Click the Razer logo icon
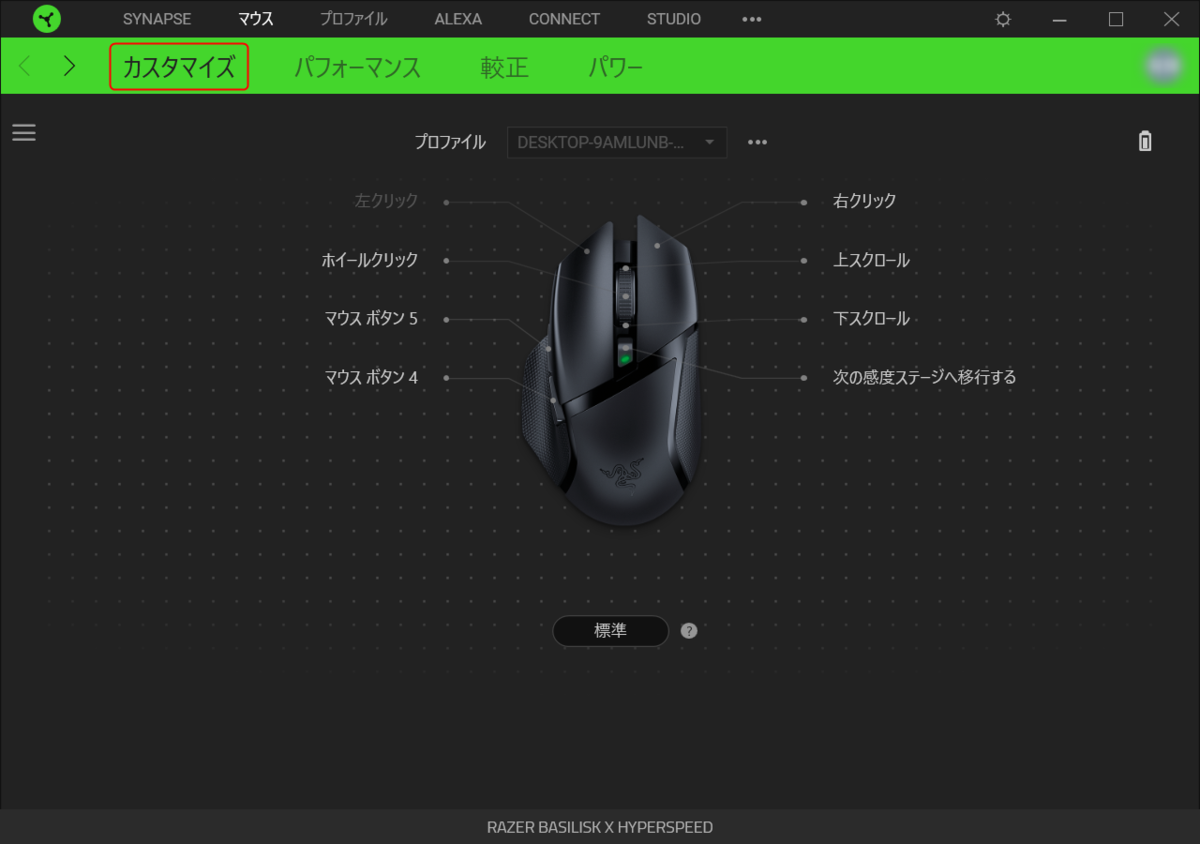Image resolution: width=1200 pixels, height=844 pixels. (x=46, y=19)
